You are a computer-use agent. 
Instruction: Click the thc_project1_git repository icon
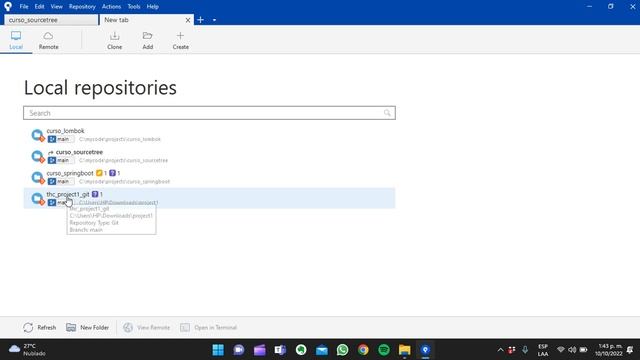(38, 199)
